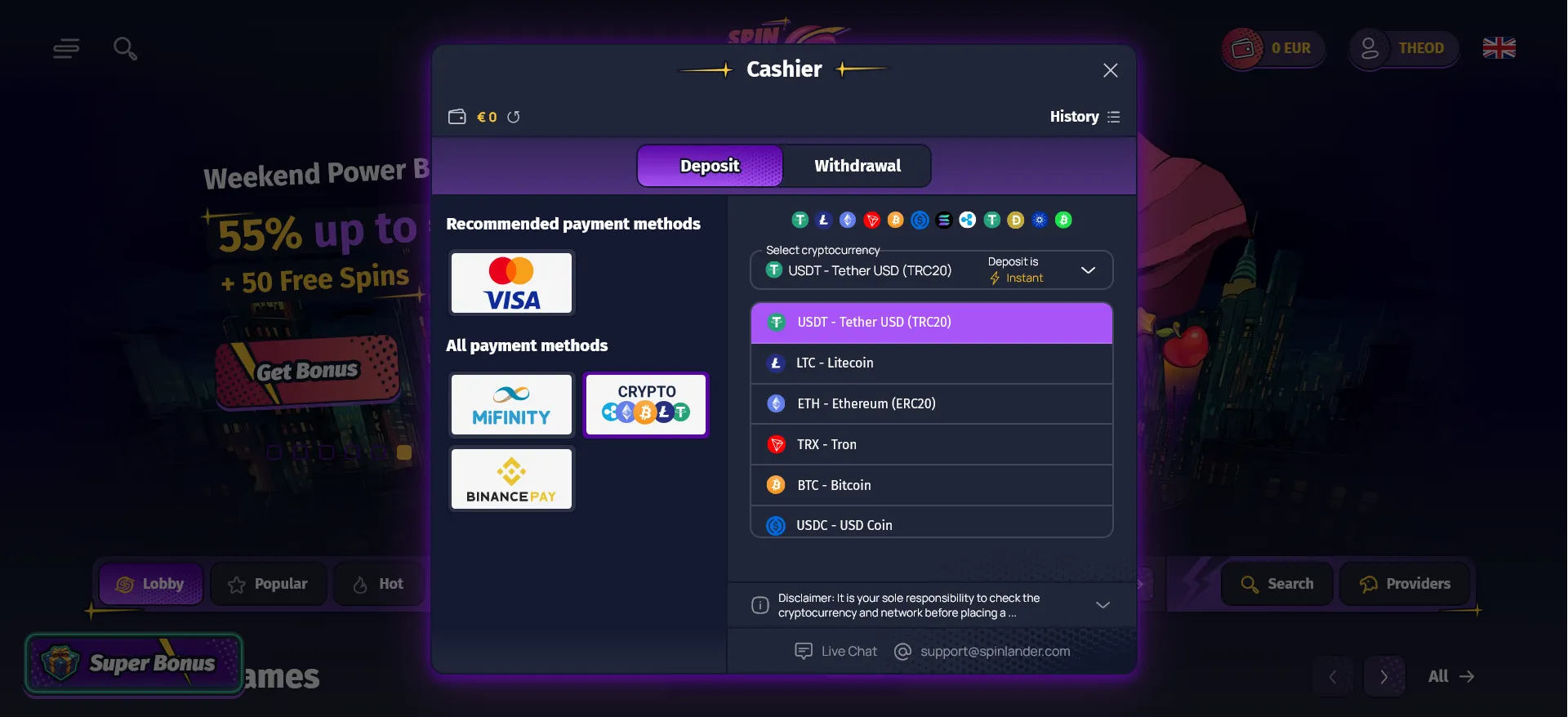This screenshot has height=717, width=1568.
Task: Open History list in the cashier
Action: click(x=1085, y=117)
